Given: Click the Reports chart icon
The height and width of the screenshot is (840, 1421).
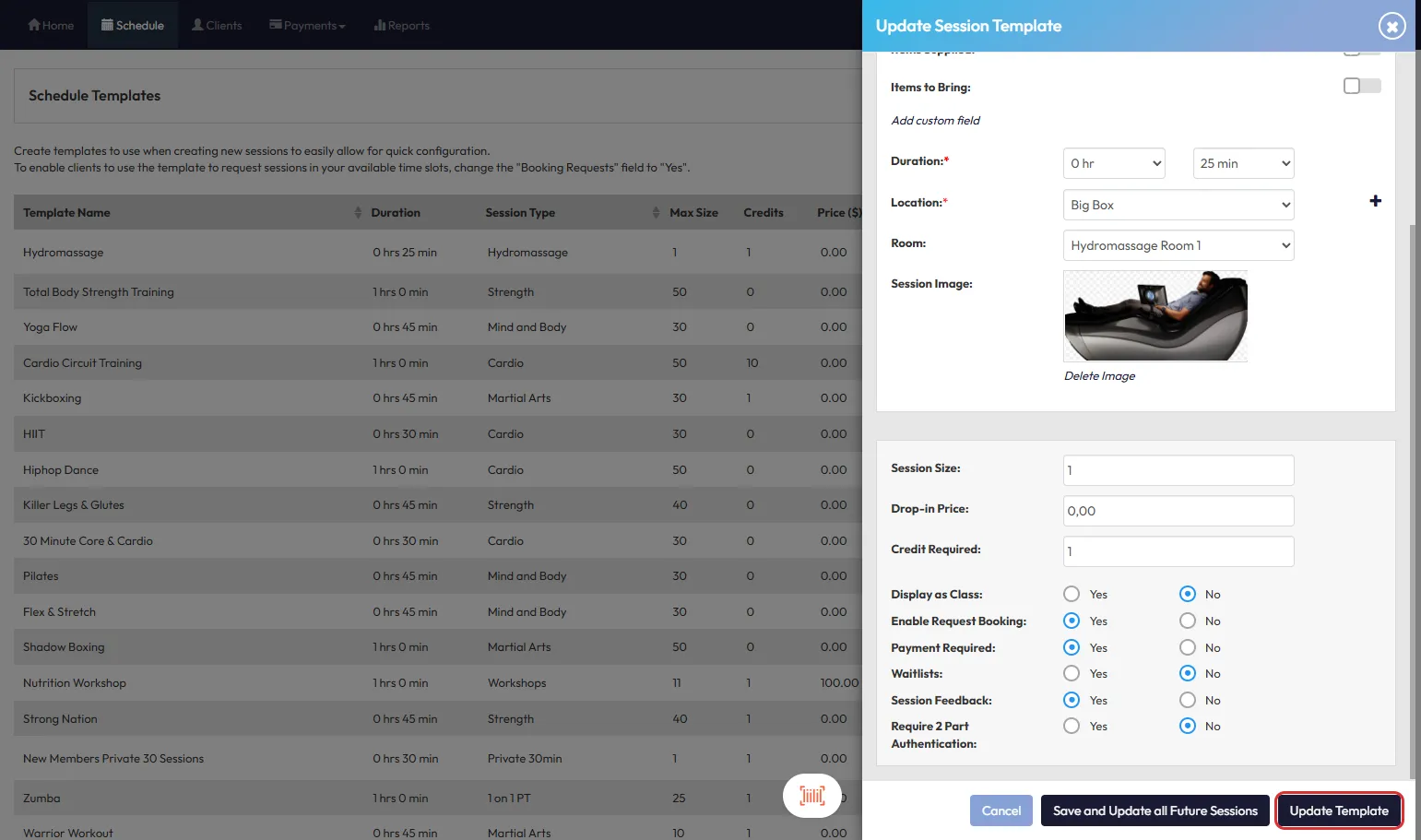Looking at the screenshot, I should point(379,25).
